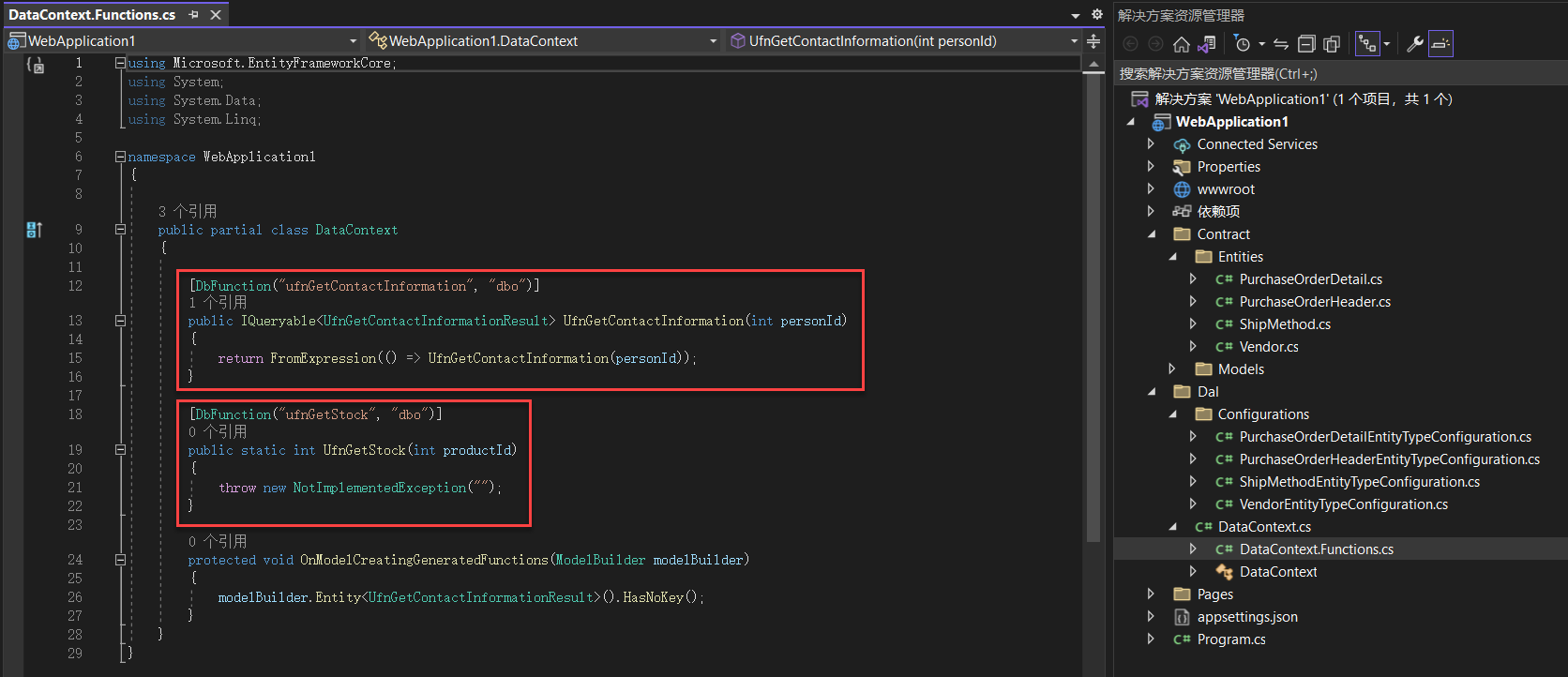Image resolution: width=1568 pixels, height=677 pixels.
Task: Expand the Connected Services node
Action: point(1151,144)
